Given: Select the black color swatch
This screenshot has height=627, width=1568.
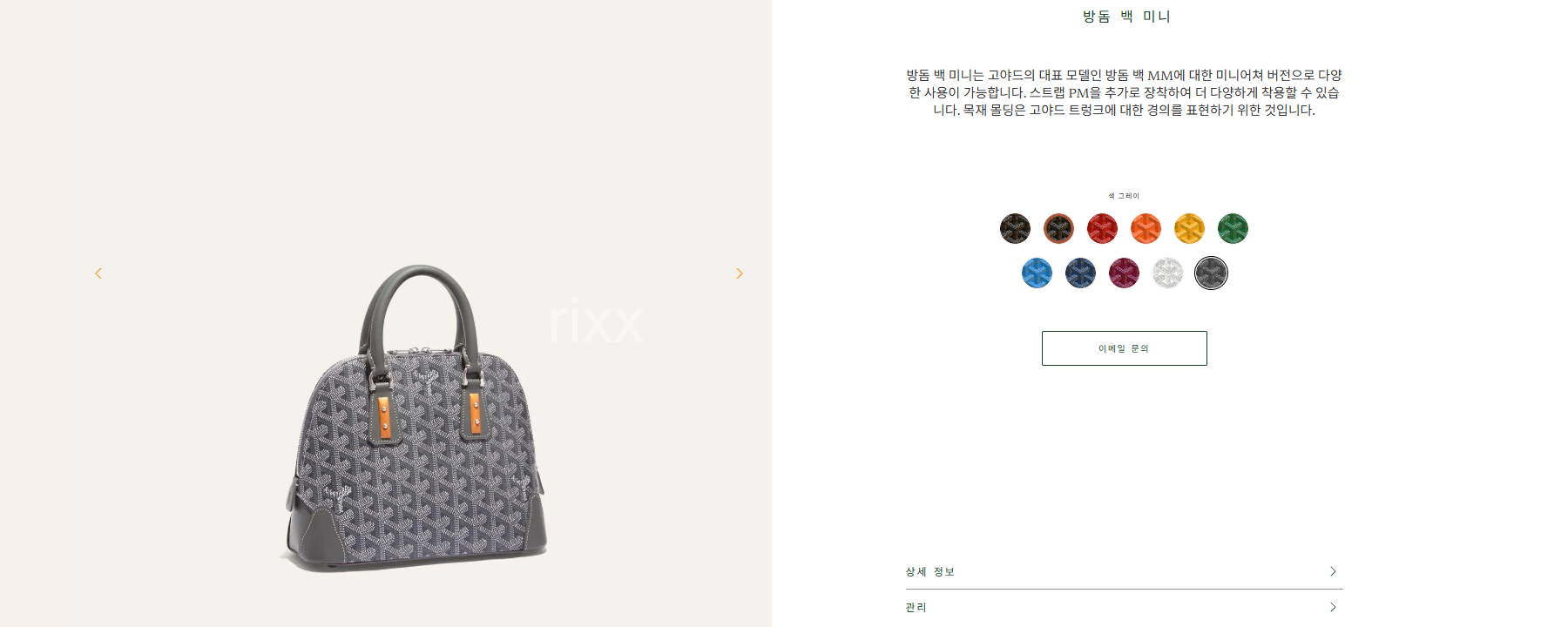Looking at the screenshot, I should click(x=1015, y=229).
